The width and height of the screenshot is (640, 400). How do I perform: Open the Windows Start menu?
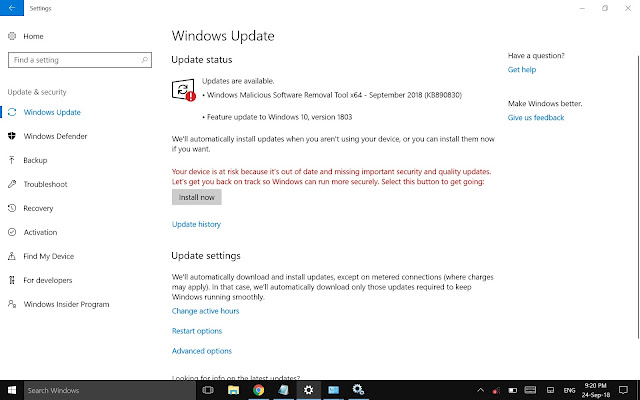pos(12,390)
